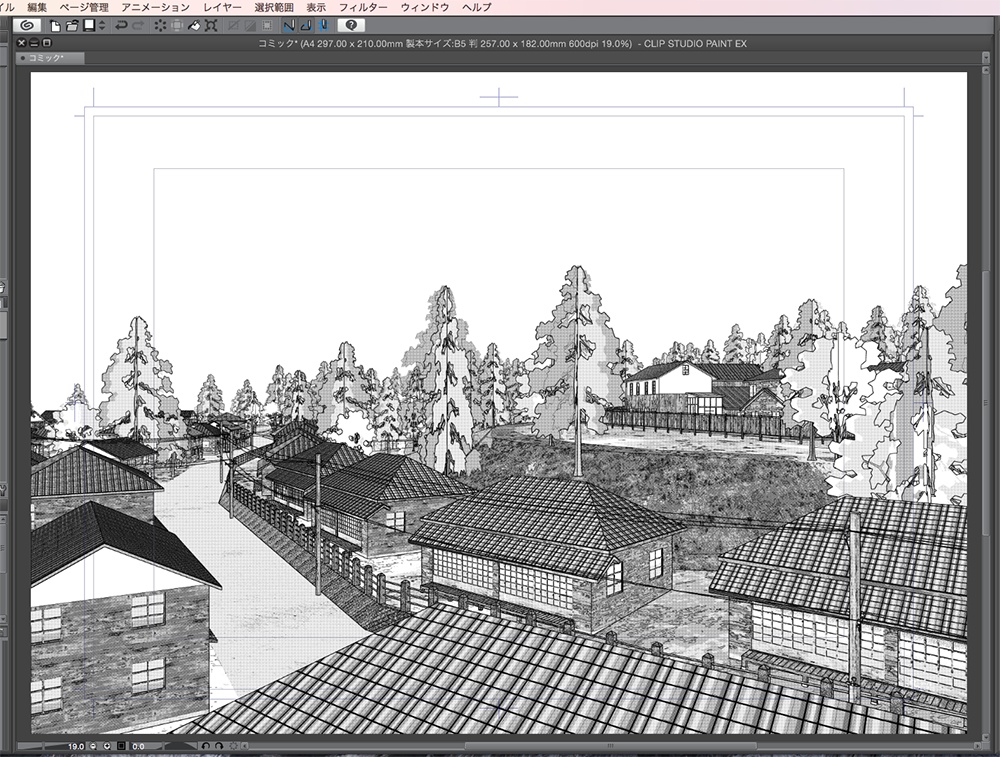The width and height of the screenshot is (1000, 757).
Task: Undo with the left curved arrow icon
Action: [x=119, y=27]
